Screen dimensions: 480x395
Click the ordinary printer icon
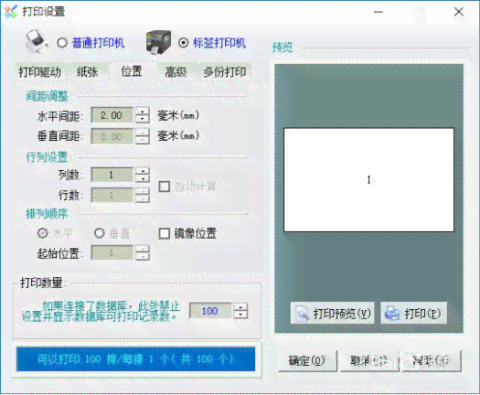[36, 41]
